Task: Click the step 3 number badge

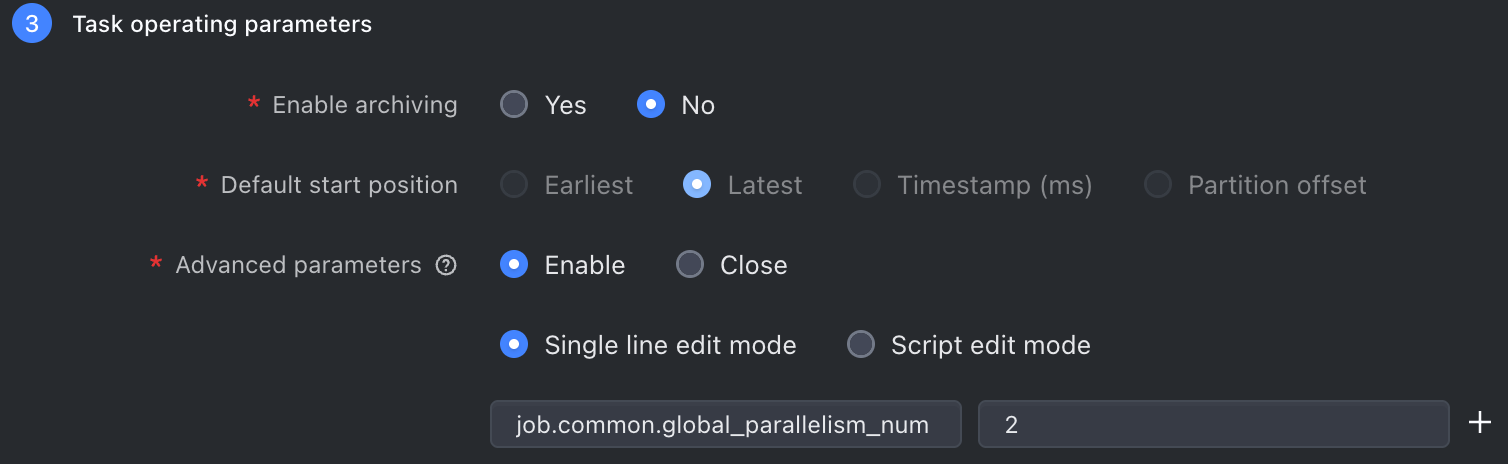Action: pos(32,24)
